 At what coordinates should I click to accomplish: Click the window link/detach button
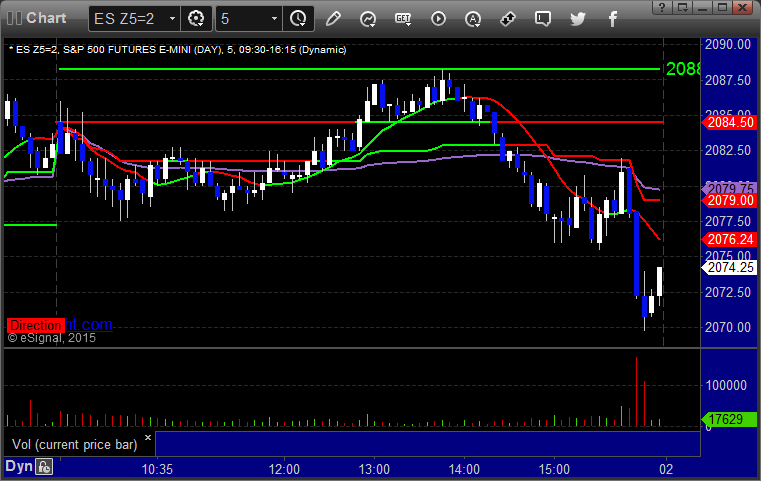[x=682, y=7]
